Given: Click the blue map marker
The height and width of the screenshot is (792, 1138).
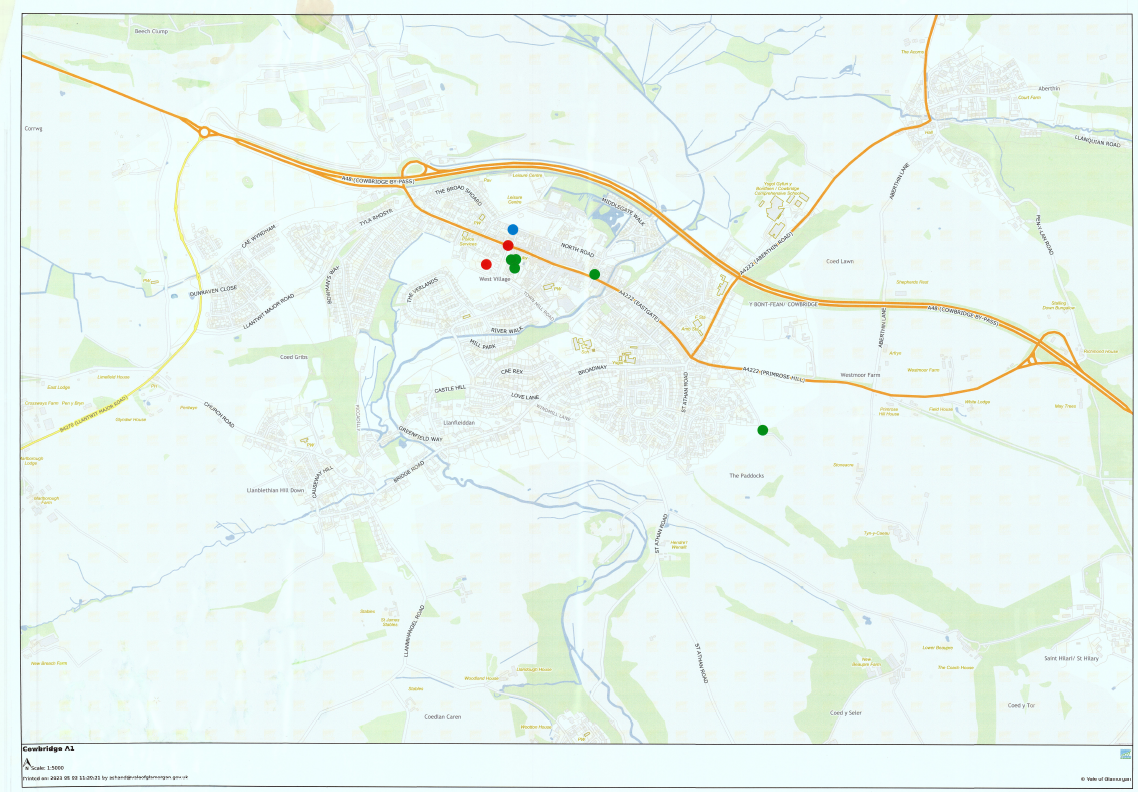Looking at the screenshot, I should click(512, 229).
